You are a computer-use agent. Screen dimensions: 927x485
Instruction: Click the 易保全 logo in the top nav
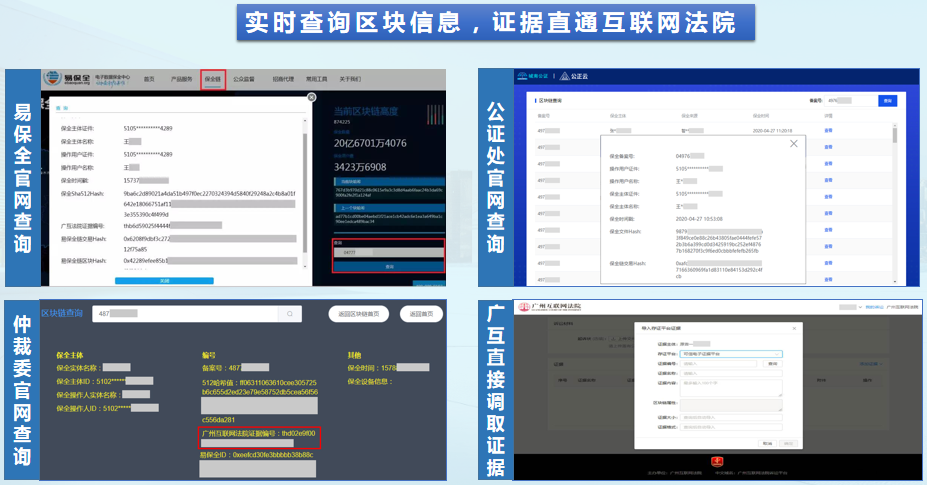67,79
